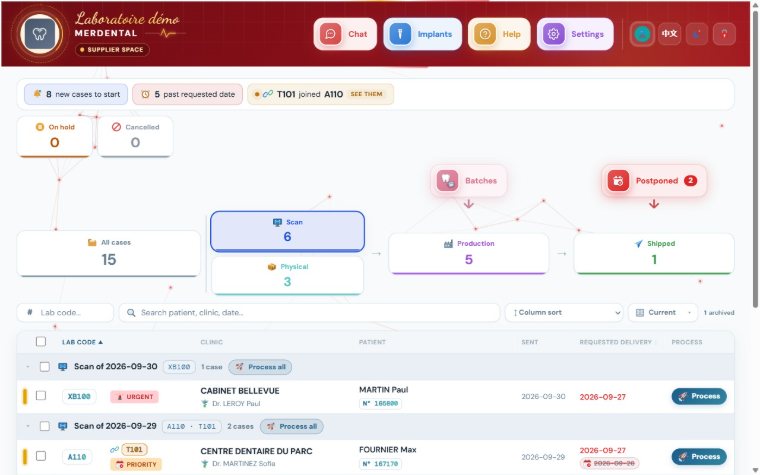
Task: Select the Physical stage card
Action: (x=287, y=275)
